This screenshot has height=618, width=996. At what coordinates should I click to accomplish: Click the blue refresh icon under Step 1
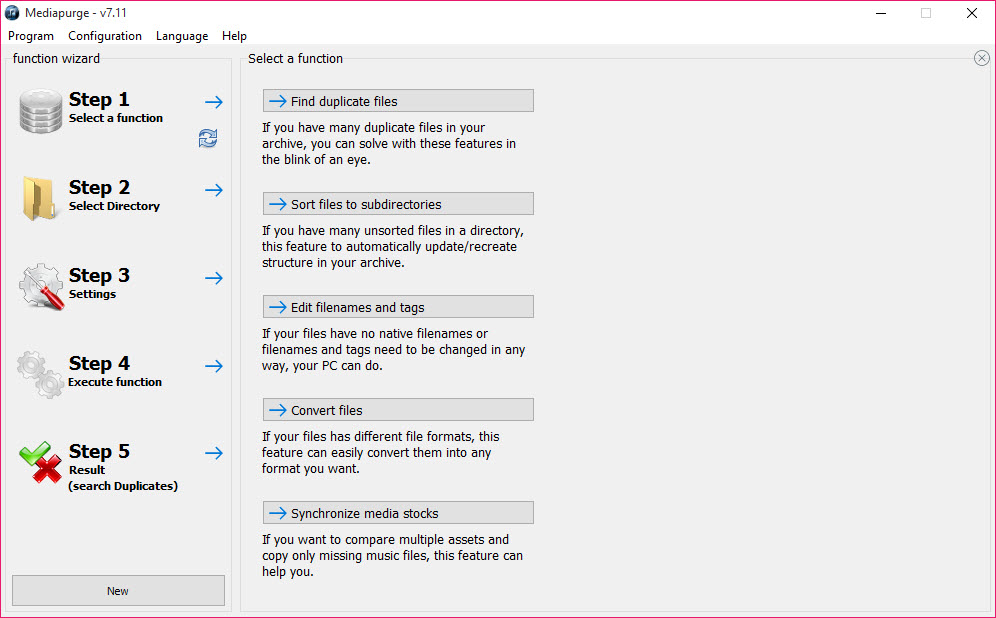pos(208,138)
